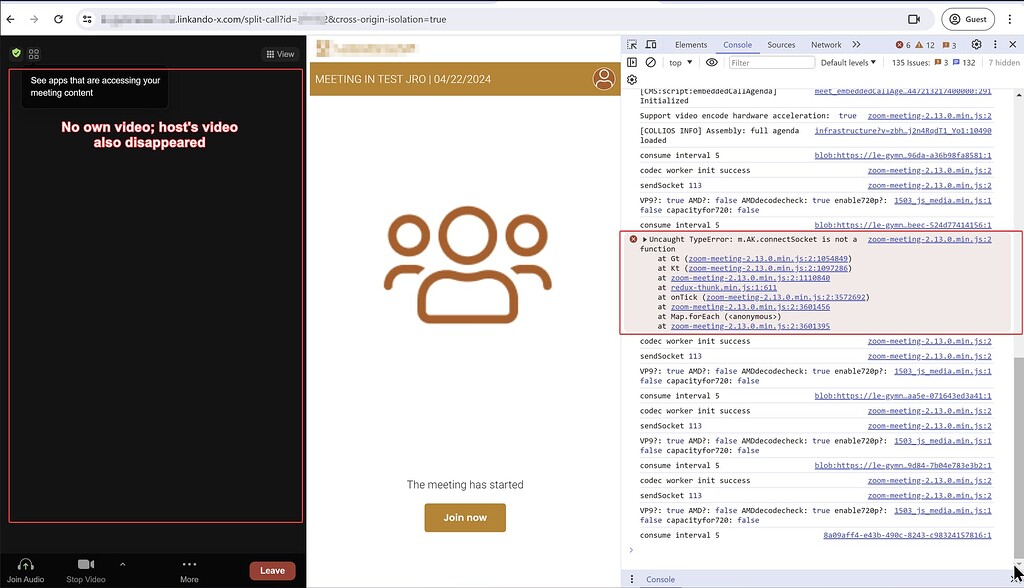
Task: Switch to the Sources tab
Action: click(x=781, y=44)
